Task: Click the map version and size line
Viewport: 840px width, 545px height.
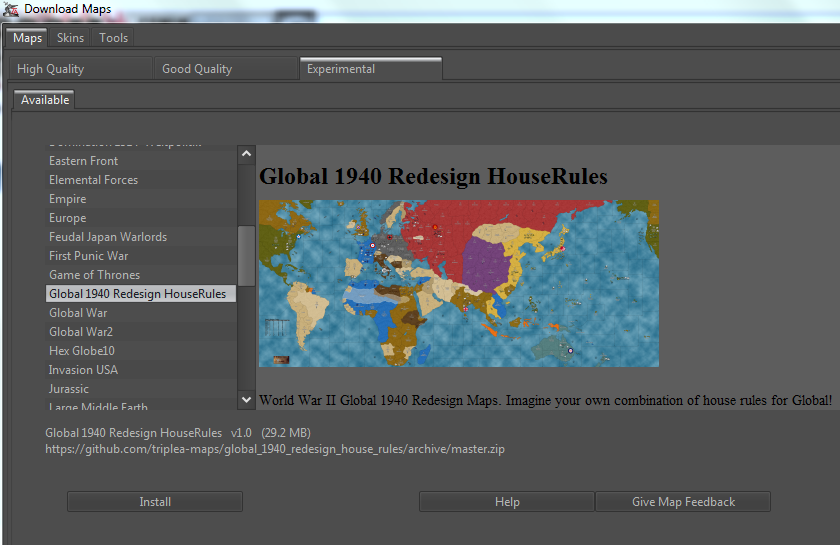Action: point(178,433)
